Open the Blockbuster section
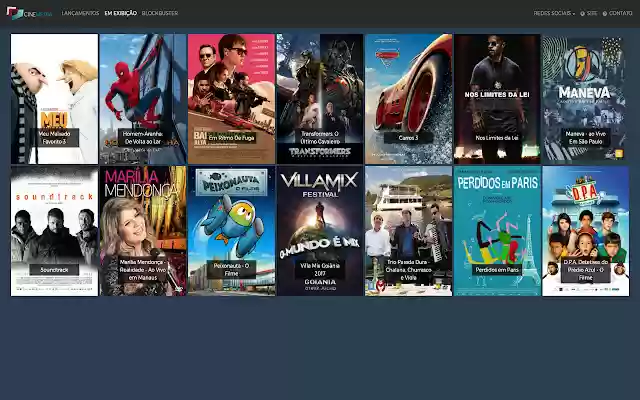Screen dimensions: 640x400 (160, 13)
